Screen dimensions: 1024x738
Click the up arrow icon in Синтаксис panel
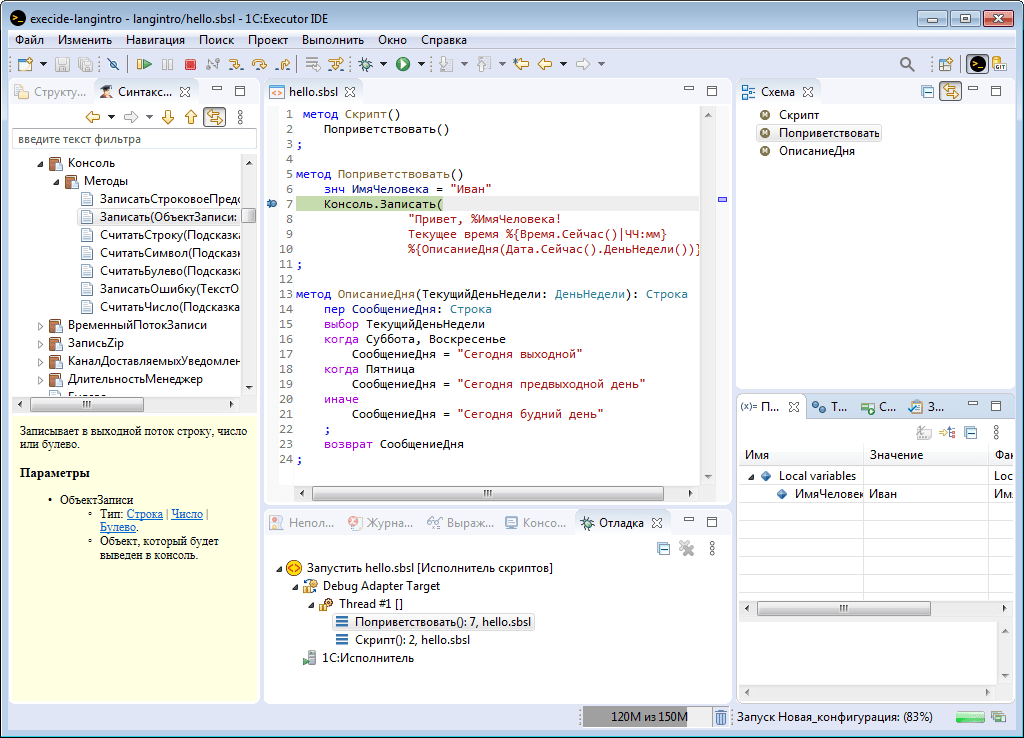(191, 117)
